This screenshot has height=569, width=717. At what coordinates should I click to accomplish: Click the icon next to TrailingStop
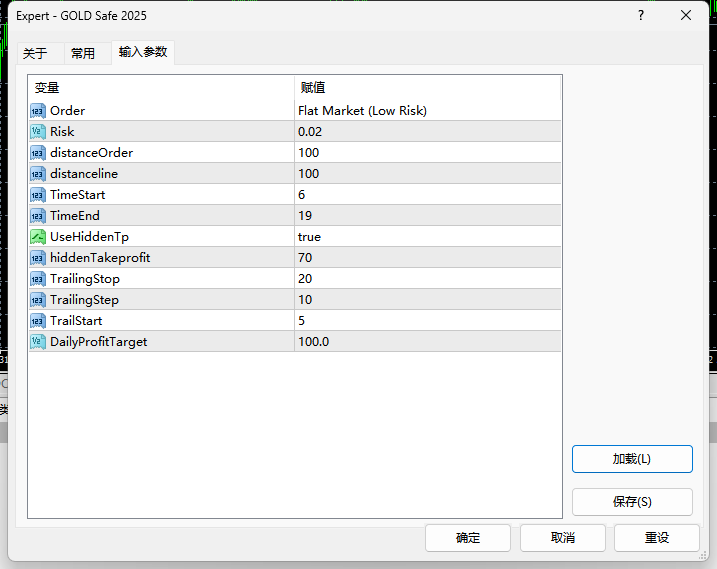pos(38,279)
